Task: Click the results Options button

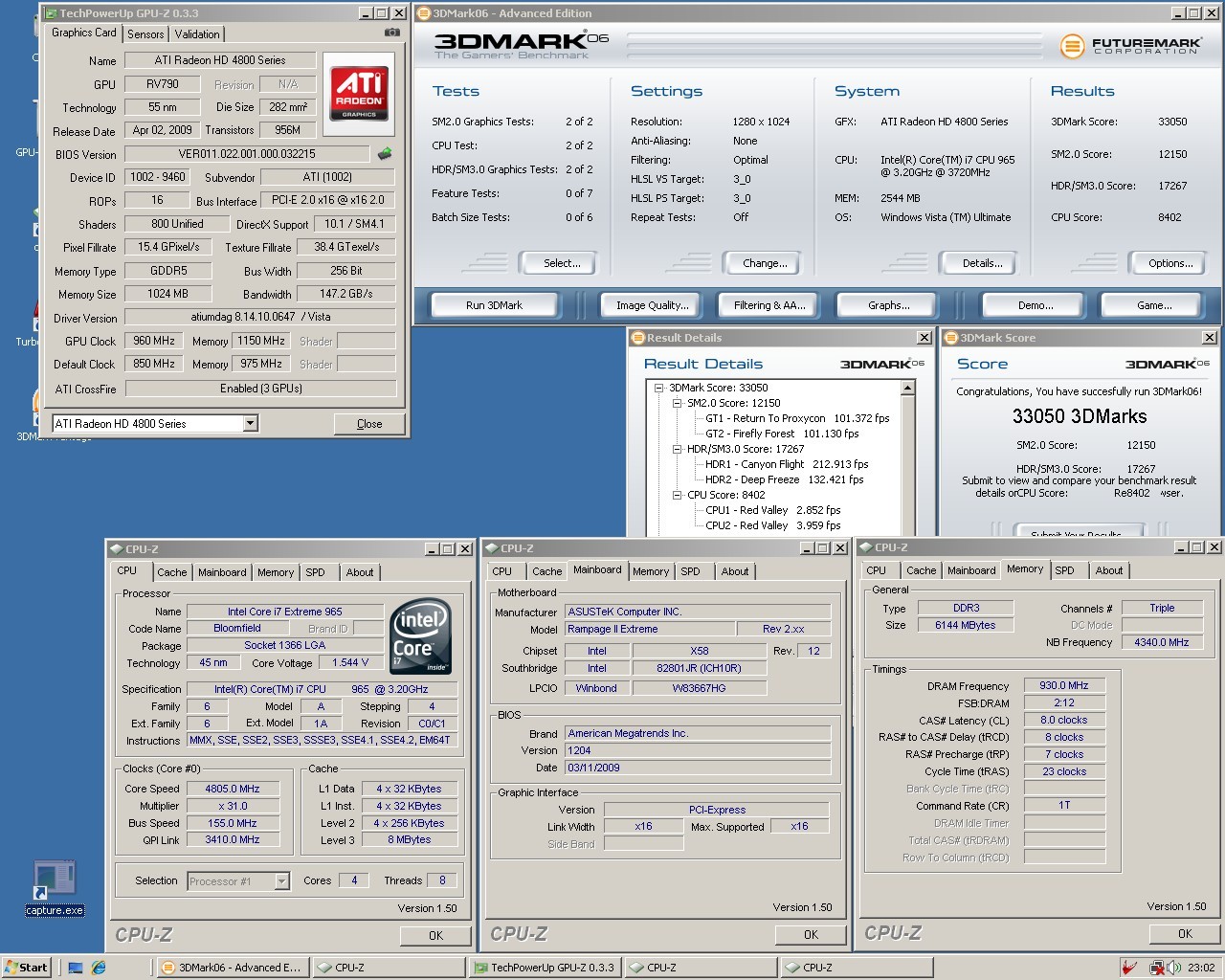Action: pyautogui.click(x=1170, y=263)
